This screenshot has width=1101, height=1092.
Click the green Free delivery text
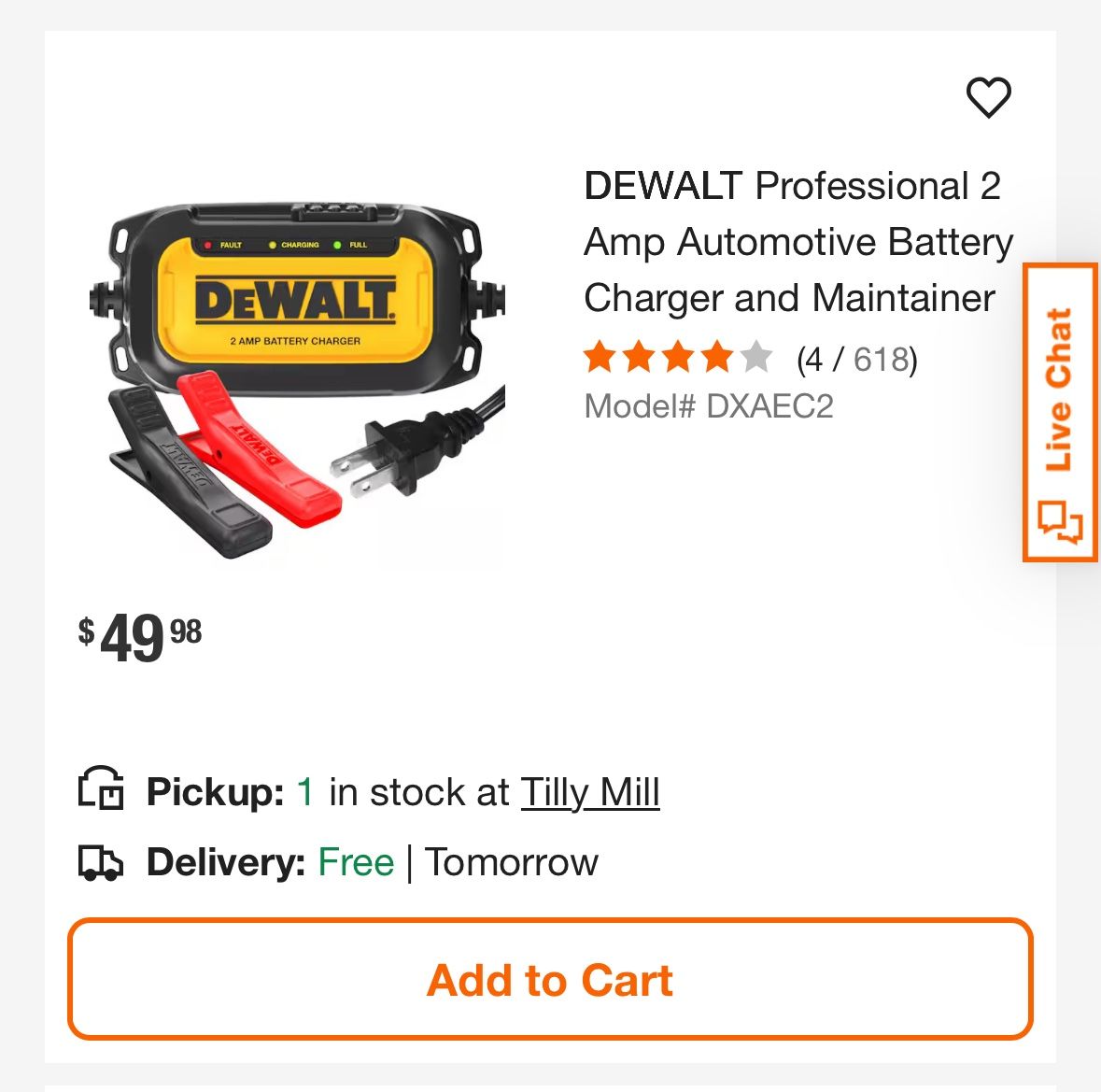coord(356,861)
